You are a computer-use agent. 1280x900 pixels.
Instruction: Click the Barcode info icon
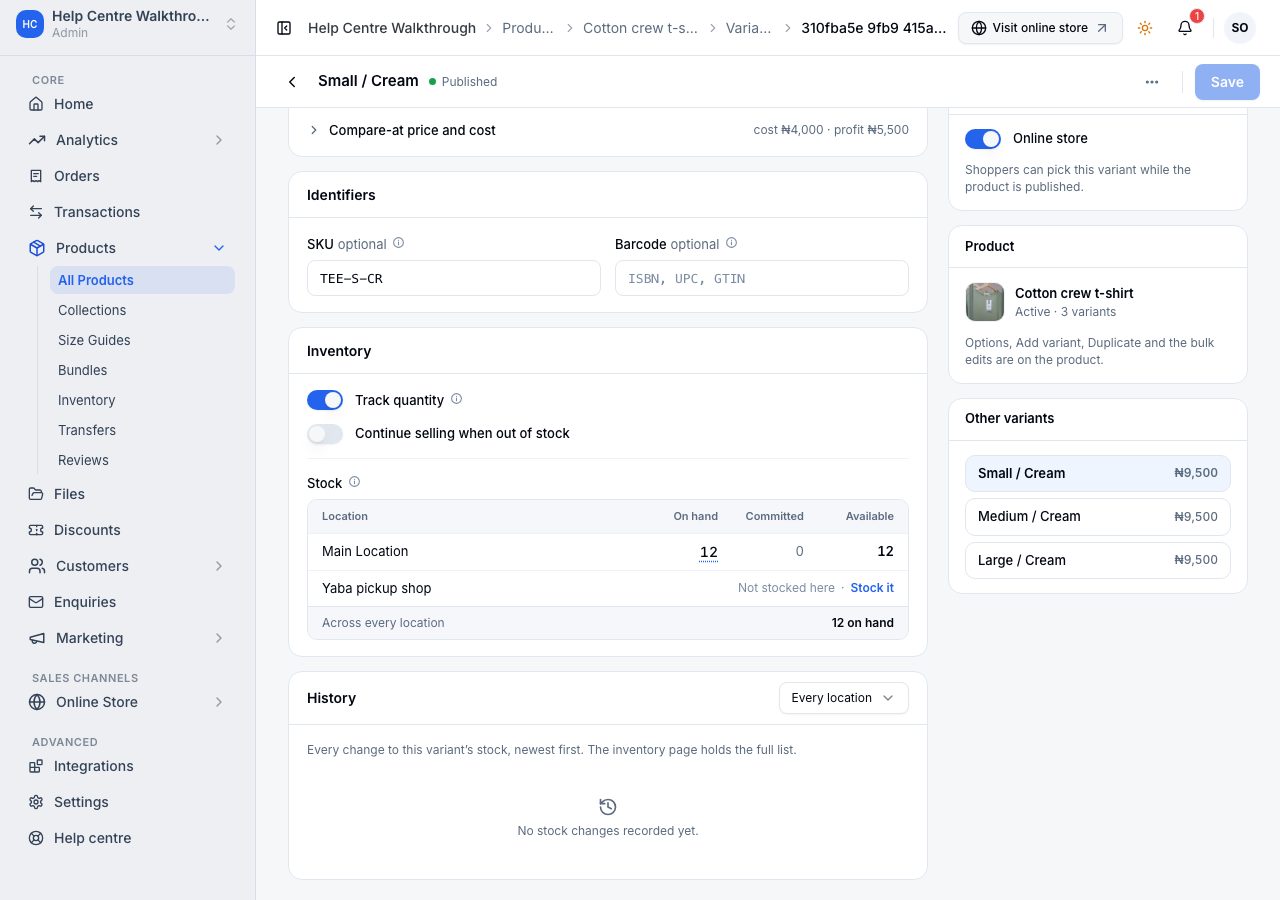[731, 243]
